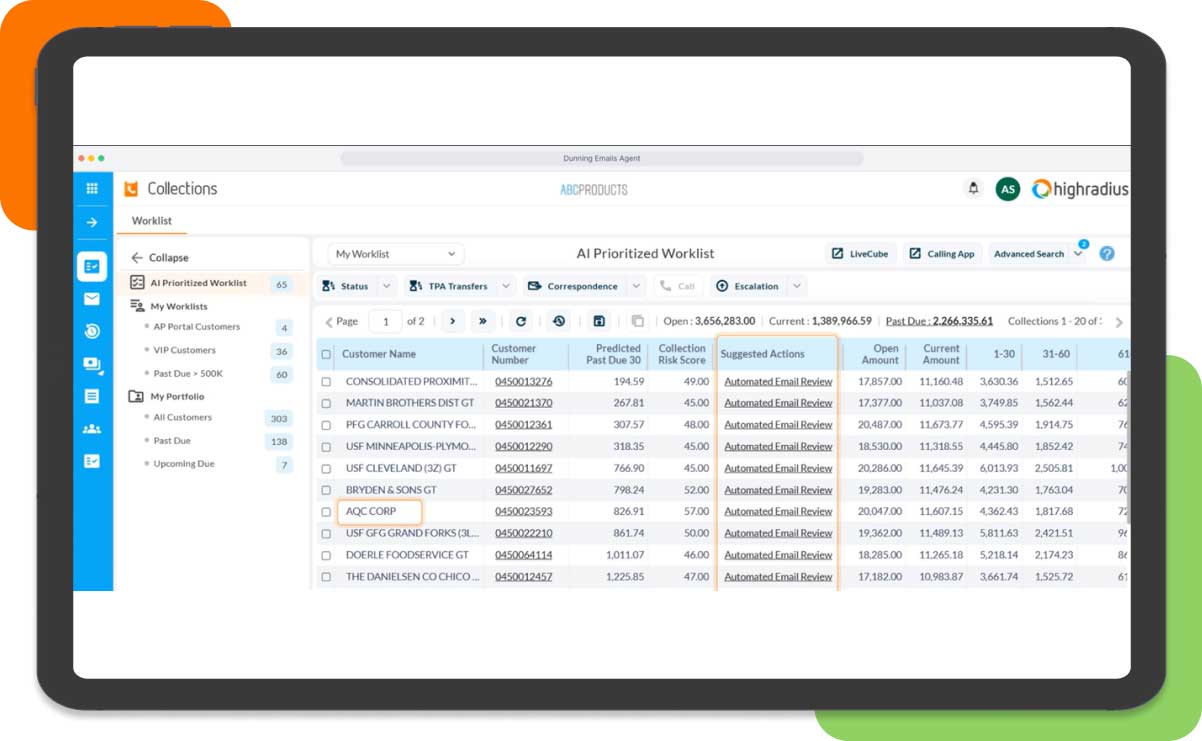1202x741 pixels.
Task: Go to previous page arrow
Action: pos(329,322)
